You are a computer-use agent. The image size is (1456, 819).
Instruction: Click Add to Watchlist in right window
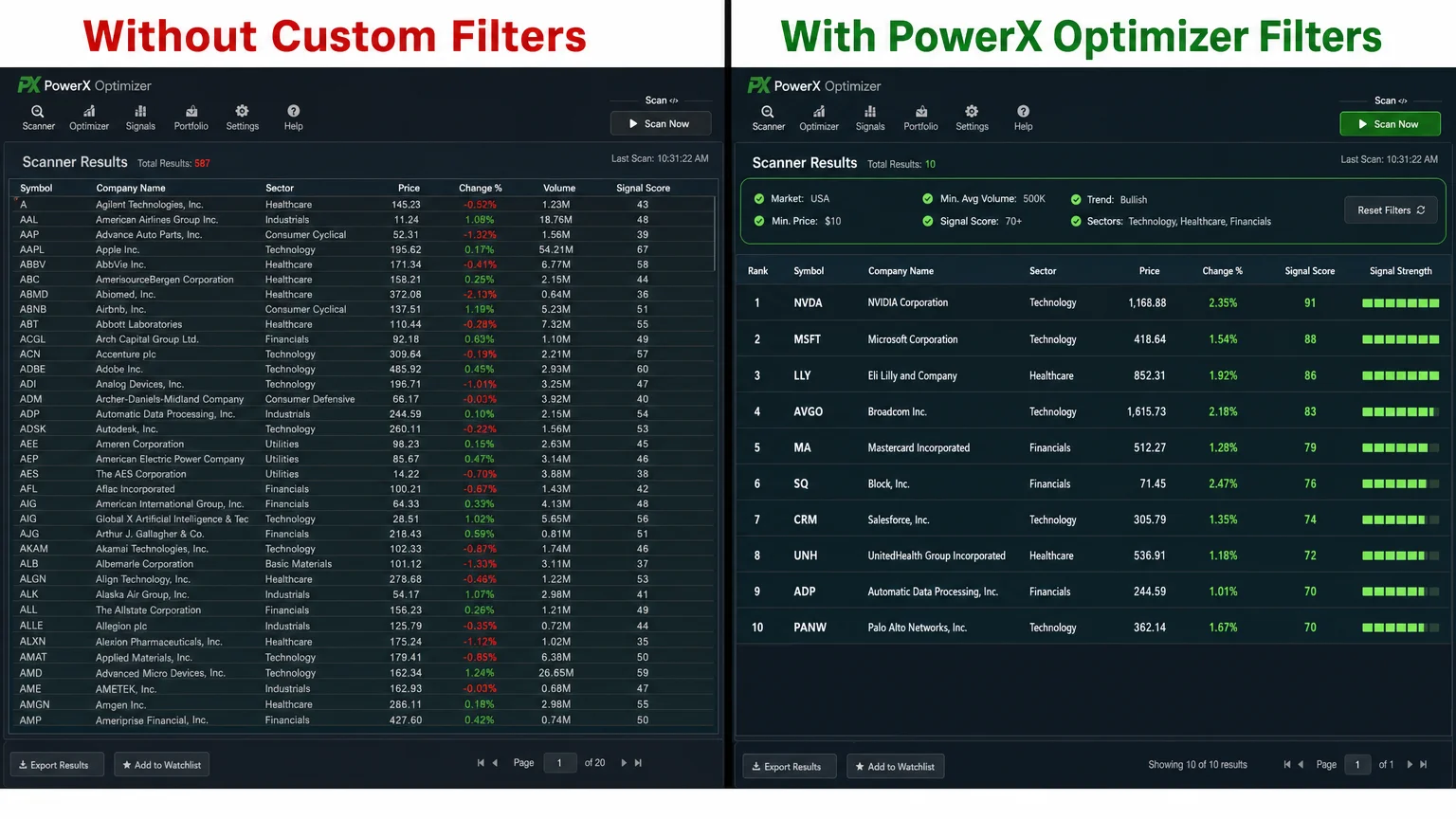click(895, 767)
